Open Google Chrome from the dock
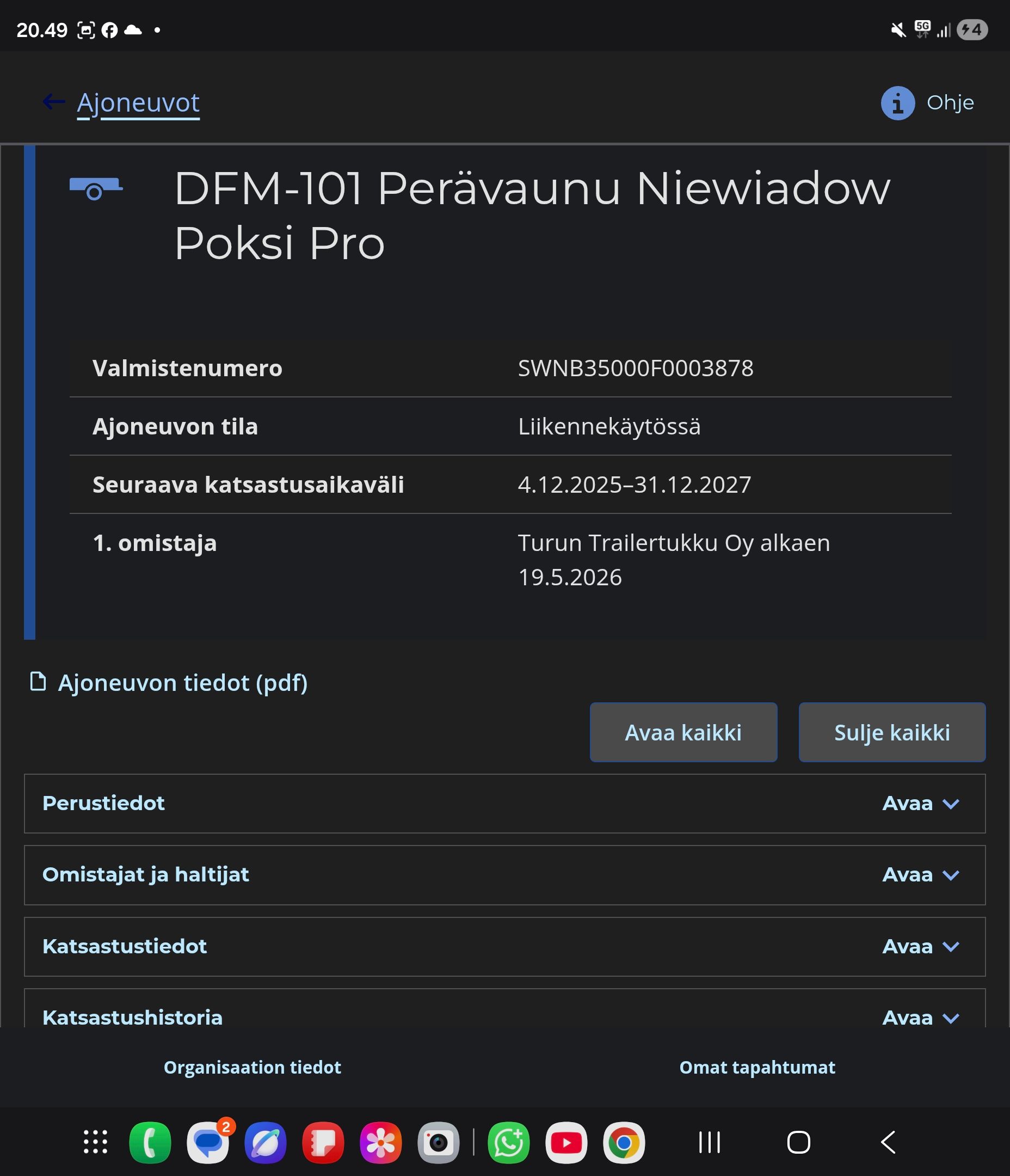Viewport: 1010px width, 1176px height. (x=624, y=1142)
